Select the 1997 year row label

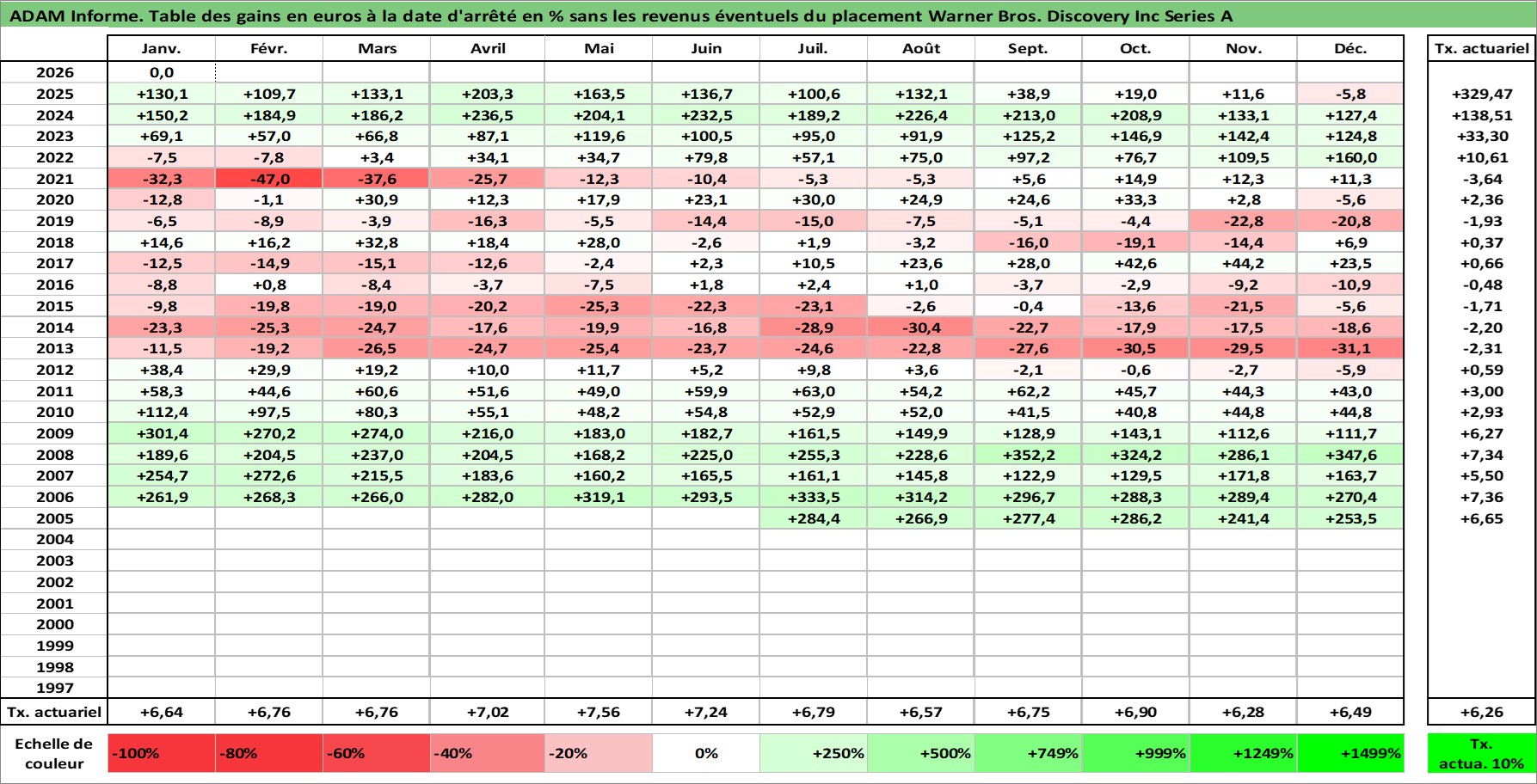(54, 688)
